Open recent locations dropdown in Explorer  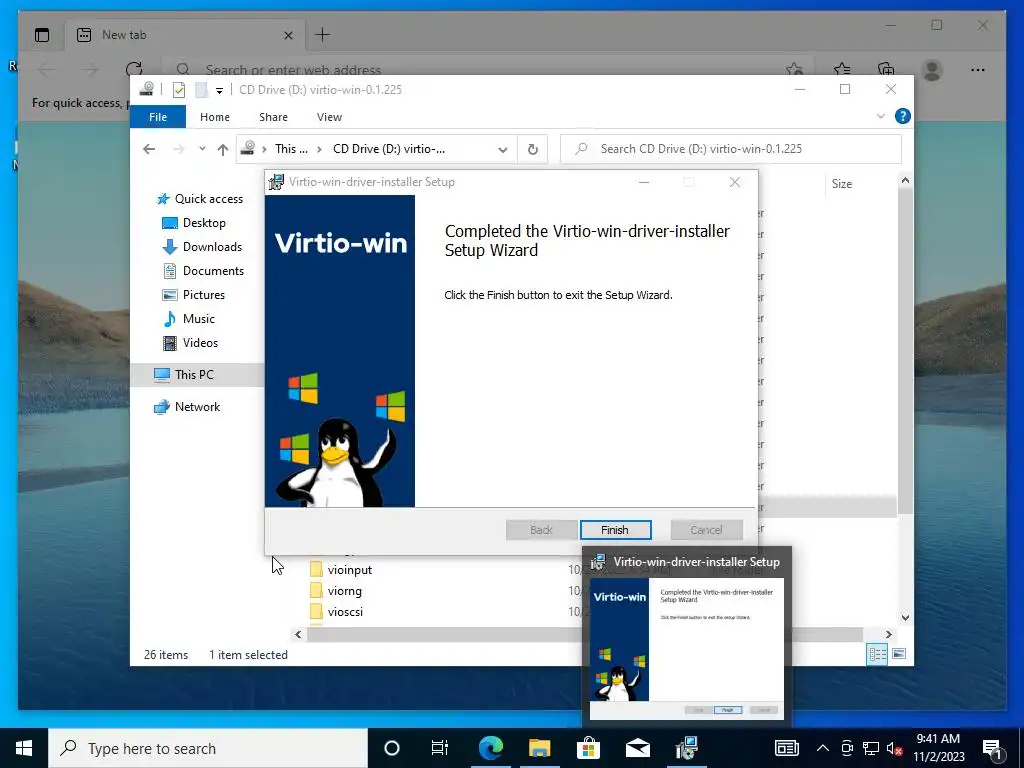(x=202, y=149)
